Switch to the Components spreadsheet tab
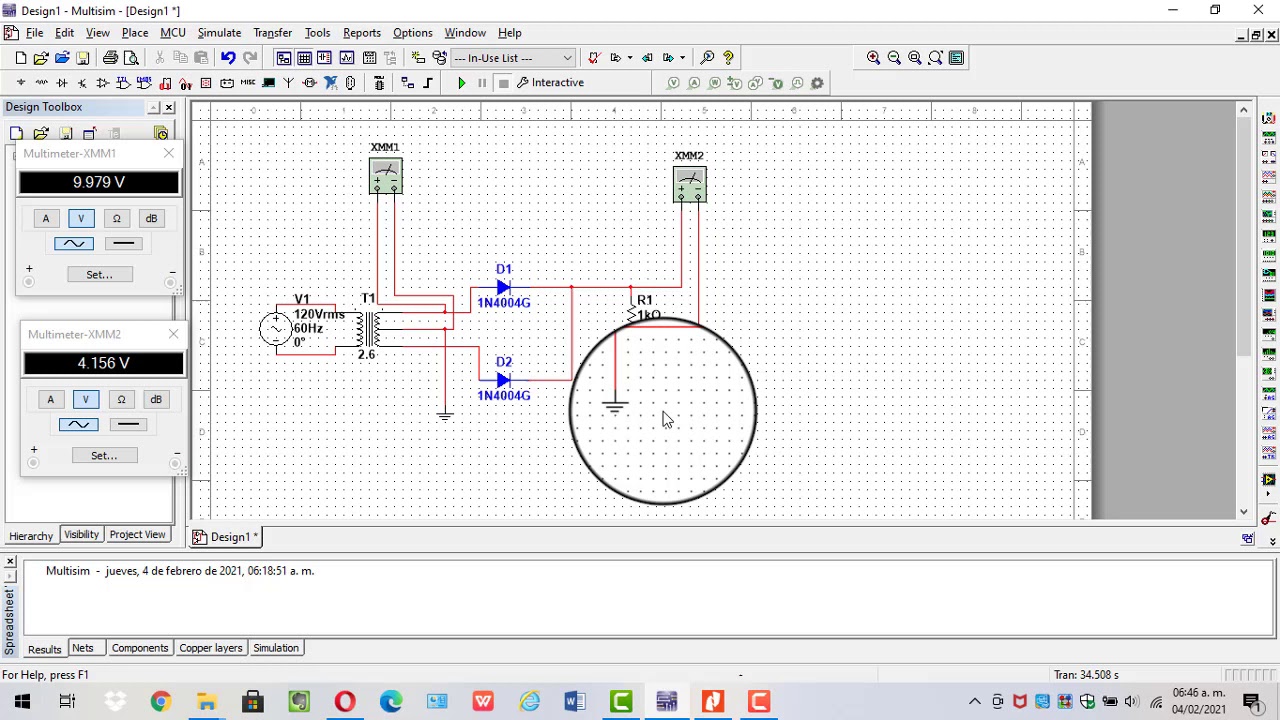Screen dimensions: 1280x720 pos(140,648)
